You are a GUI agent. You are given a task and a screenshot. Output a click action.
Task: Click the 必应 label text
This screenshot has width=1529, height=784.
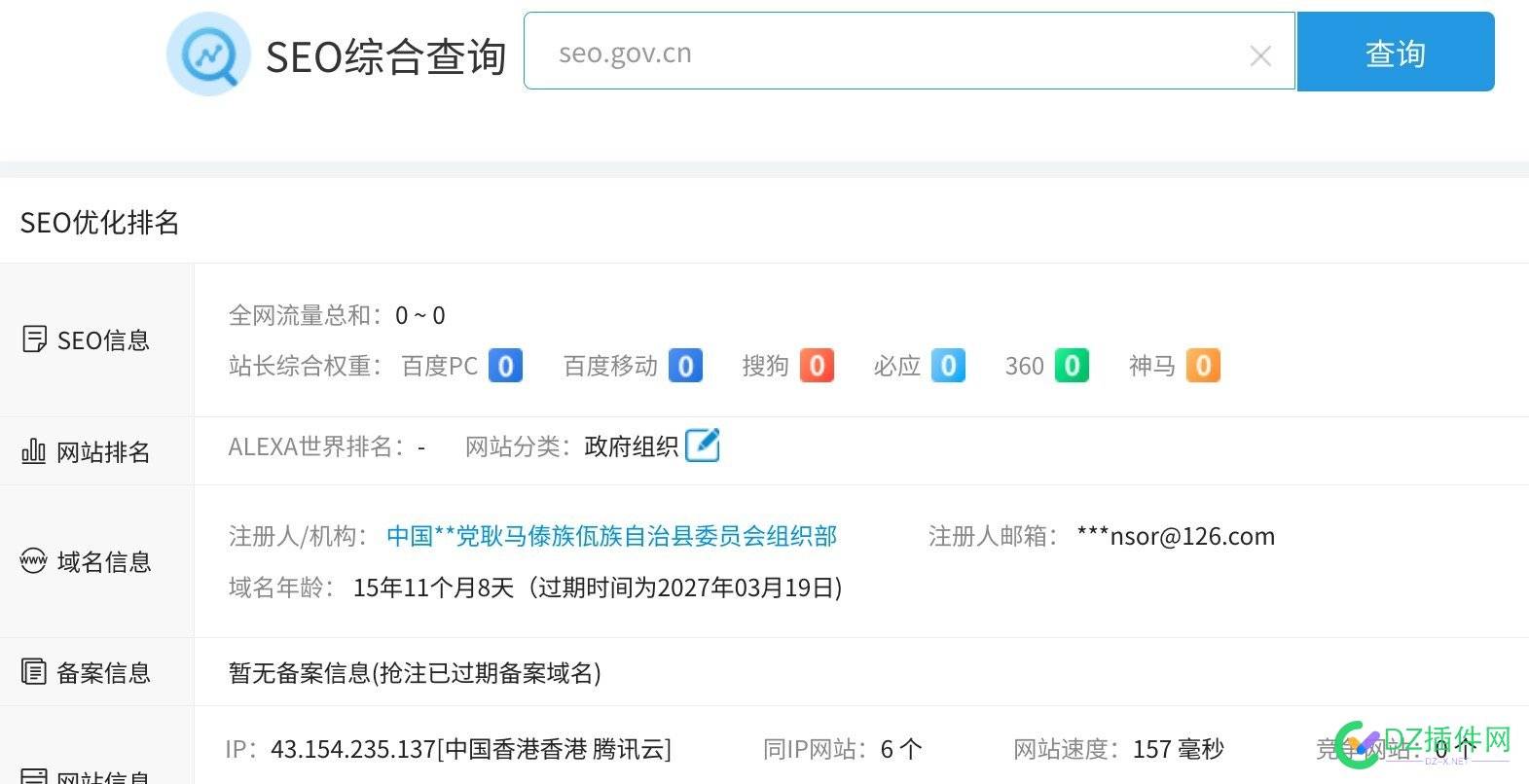[896, 366]
